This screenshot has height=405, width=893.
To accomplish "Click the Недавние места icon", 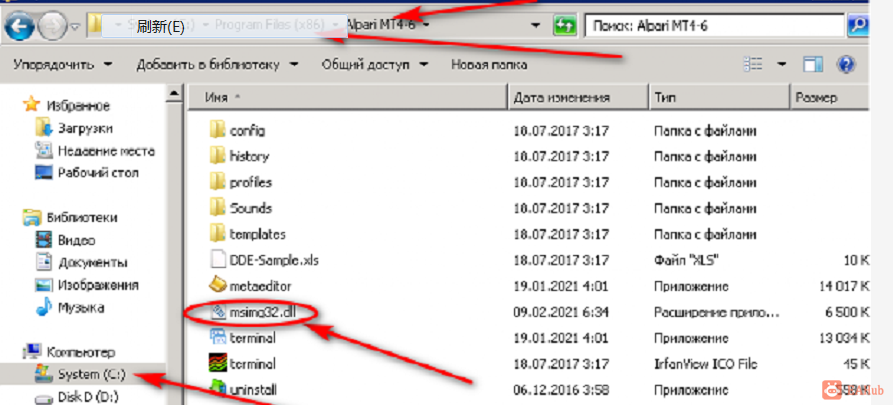I will click(44, 150).
